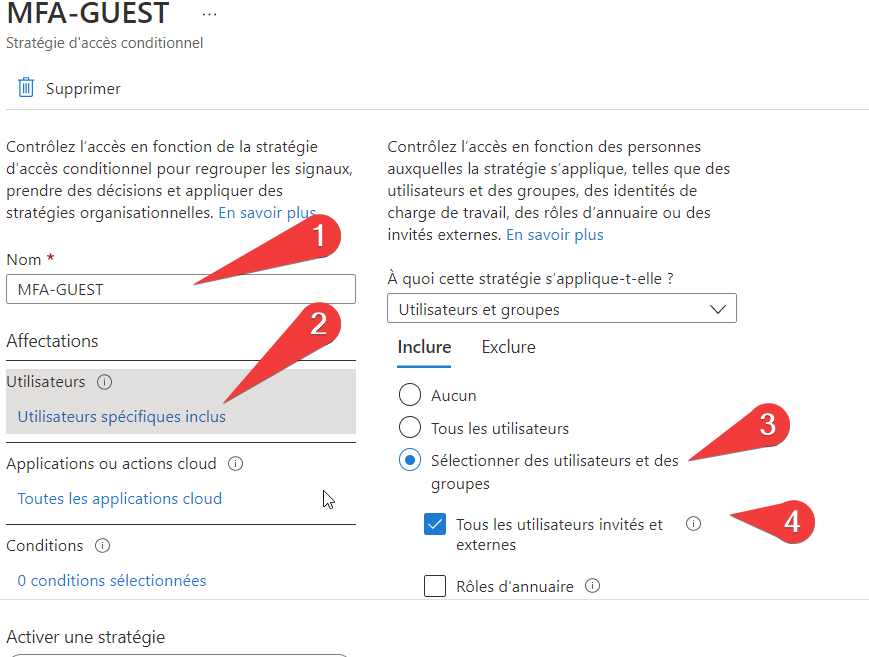This screenshot has width=869, height=657.
Task: Open the ellipsis menu beside MFA-GUEST title
Action: point(209,14)
